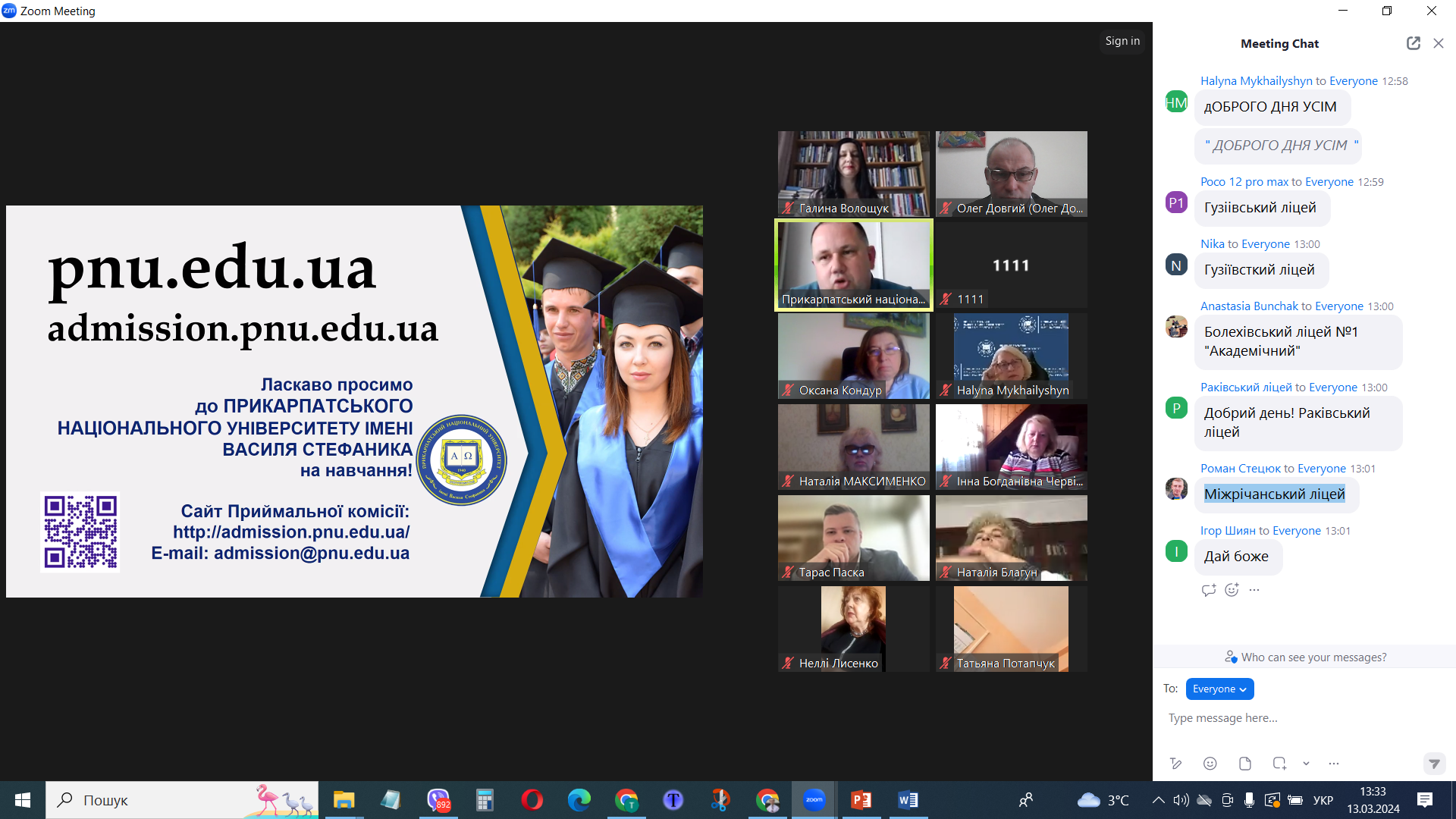The height and width of the screenshot is (819, 1456).
Task: Open PowerPoint from the taskbar
Action: pos(861,800)
